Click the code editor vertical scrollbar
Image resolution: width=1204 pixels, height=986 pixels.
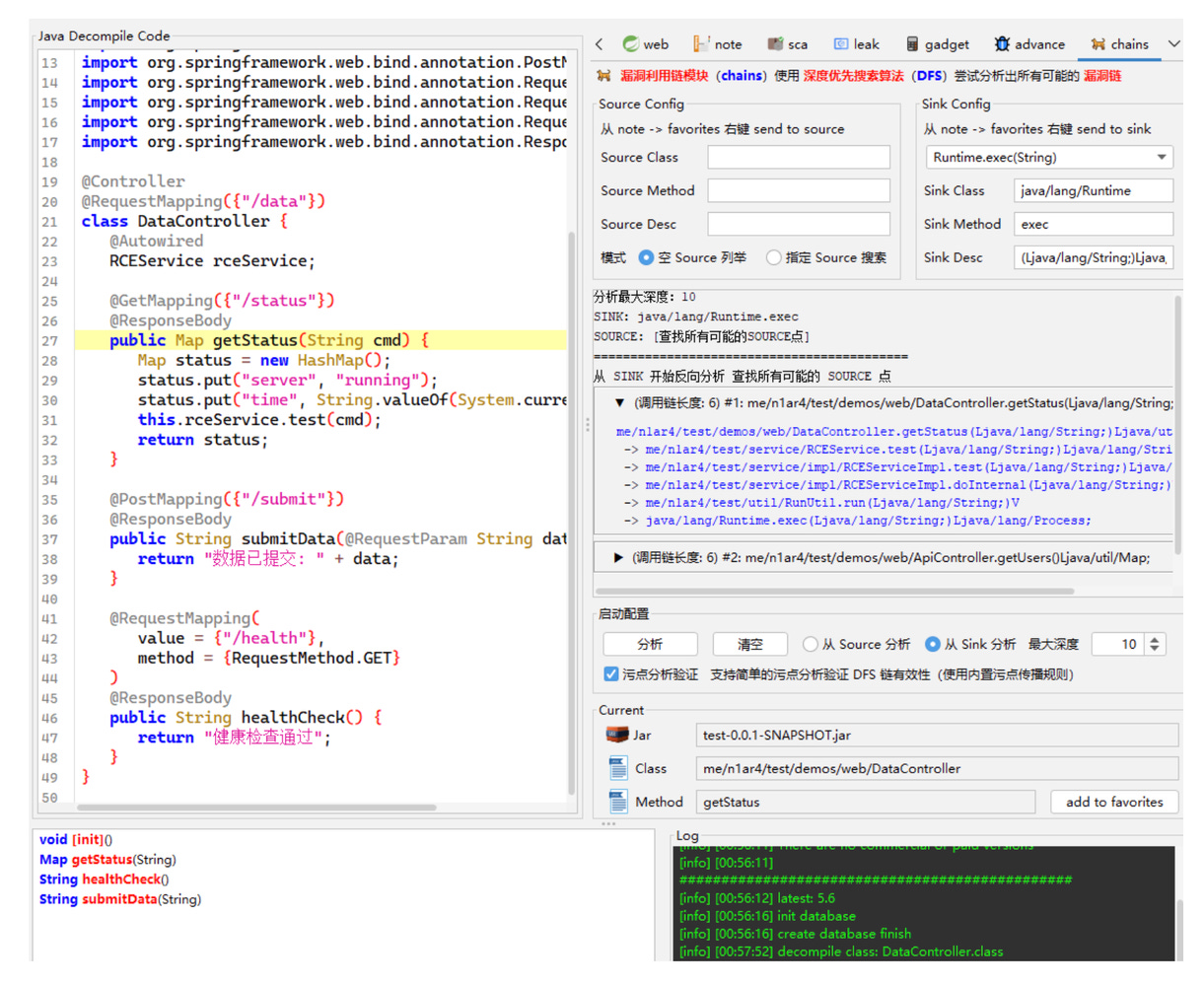click(571, 513)
